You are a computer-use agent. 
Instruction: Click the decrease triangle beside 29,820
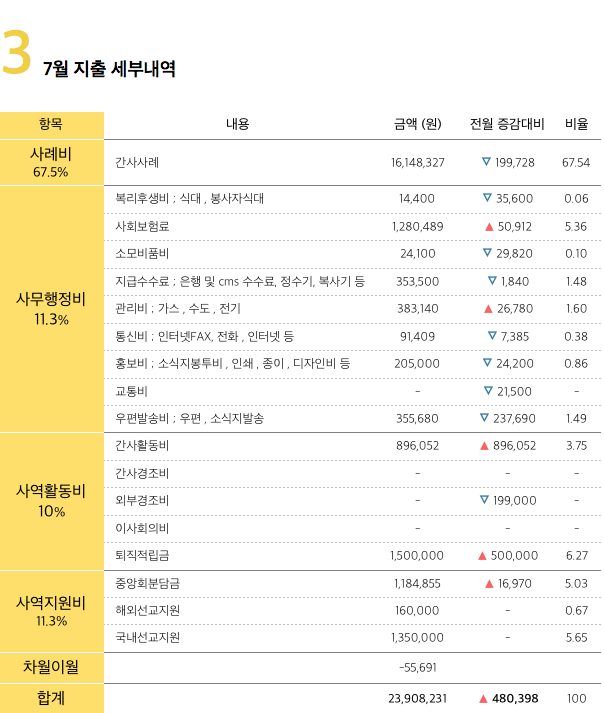click(x=487, y=252)
